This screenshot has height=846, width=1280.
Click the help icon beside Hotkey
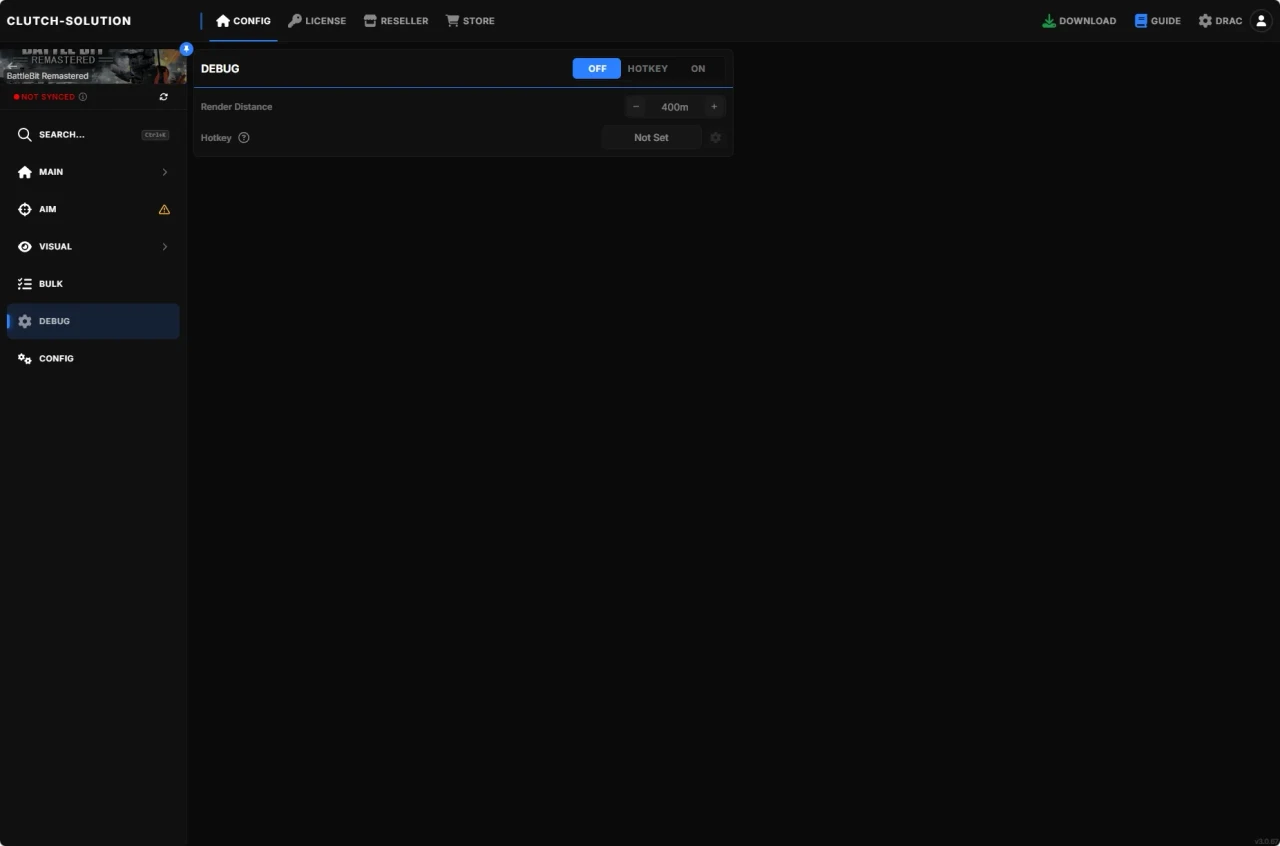point(244,138)
